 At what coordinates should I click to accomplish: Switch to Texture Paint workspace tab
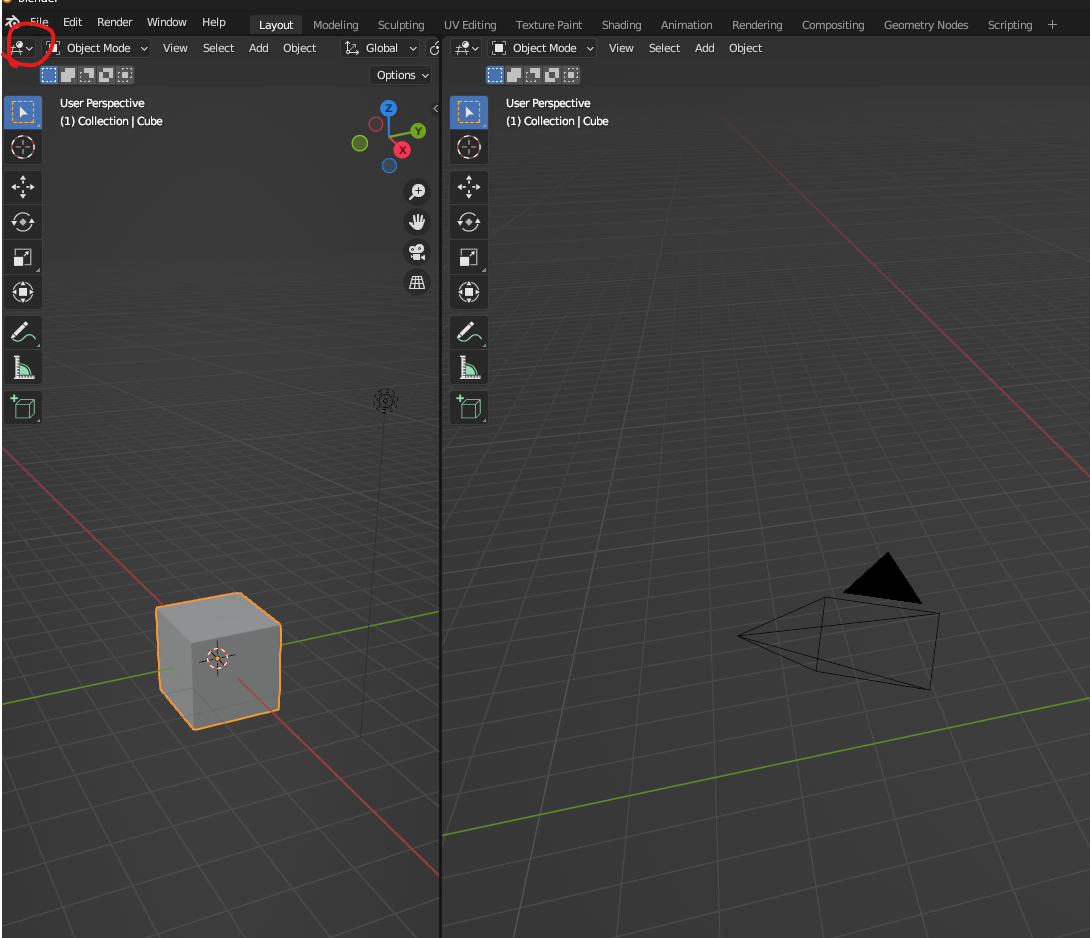click(x=549, y=25)
